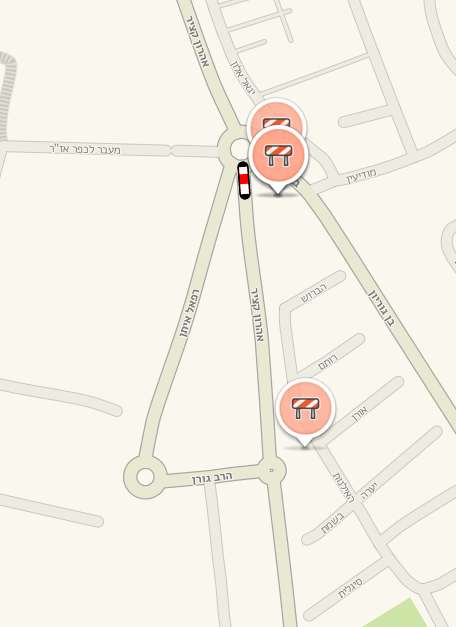Click the רותם street label
The height and width of the screenshot is (627, 456).
pos(328,362)
